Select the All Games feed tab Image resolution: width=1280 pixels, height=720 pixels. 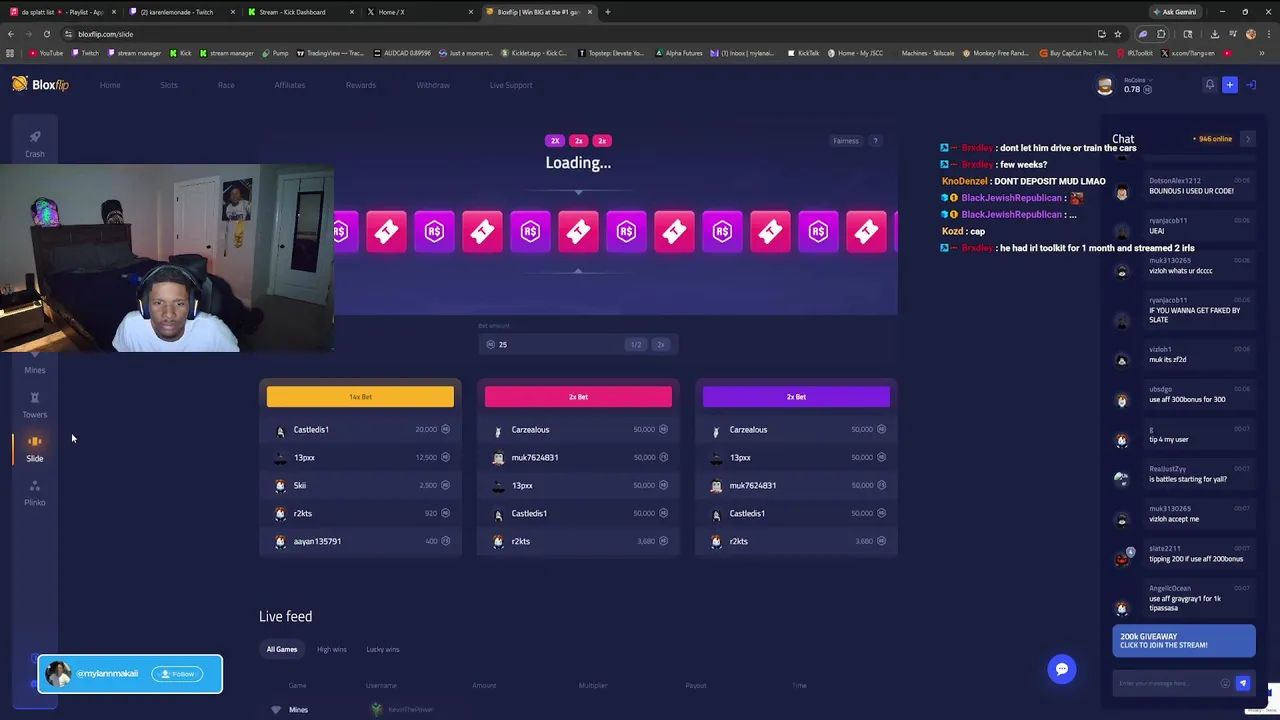click(x=282, y=649)
